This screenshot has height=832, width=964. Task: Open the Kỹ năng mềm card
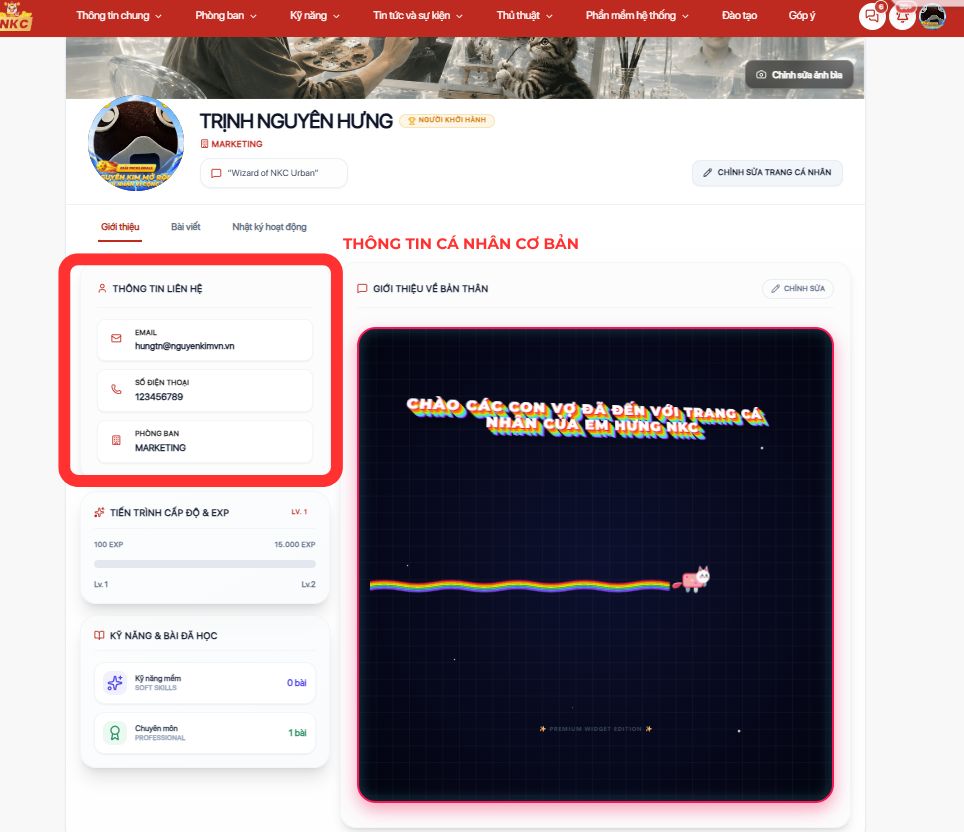coord(205,683)
